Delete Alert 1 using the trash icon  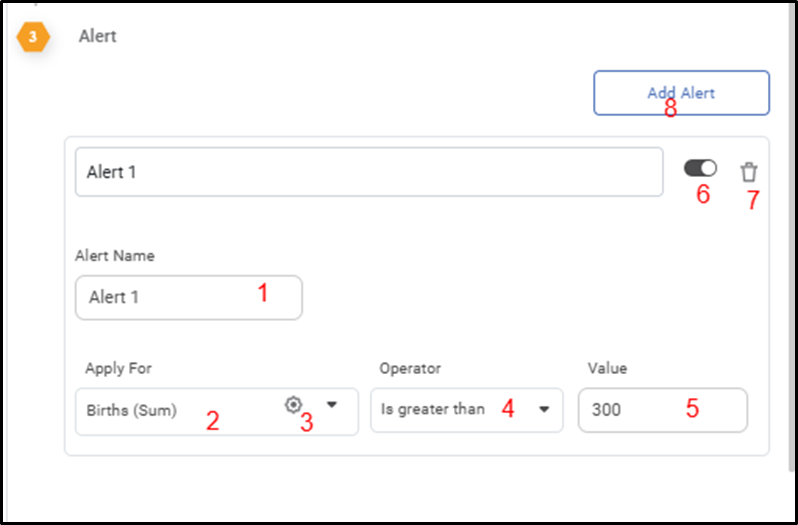749,172
